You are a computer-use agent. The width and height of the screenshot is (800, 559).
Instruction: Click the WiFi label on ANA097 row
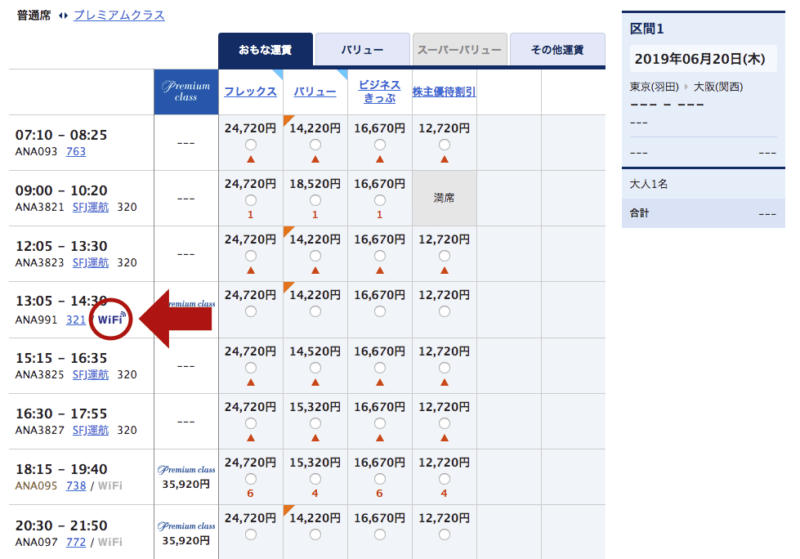(109, 542)
